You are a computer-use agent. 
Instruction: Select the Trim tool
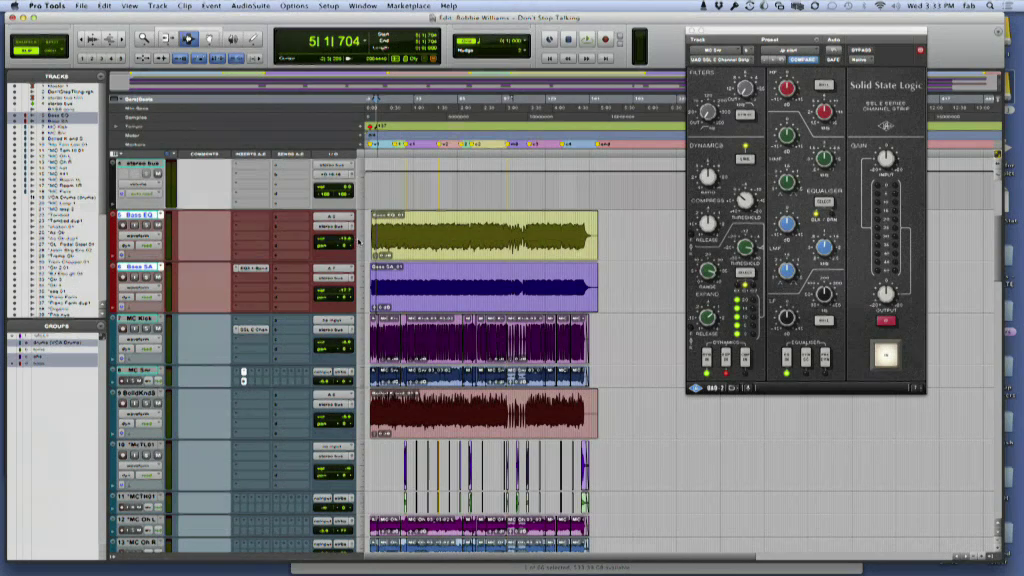(167, 39)
